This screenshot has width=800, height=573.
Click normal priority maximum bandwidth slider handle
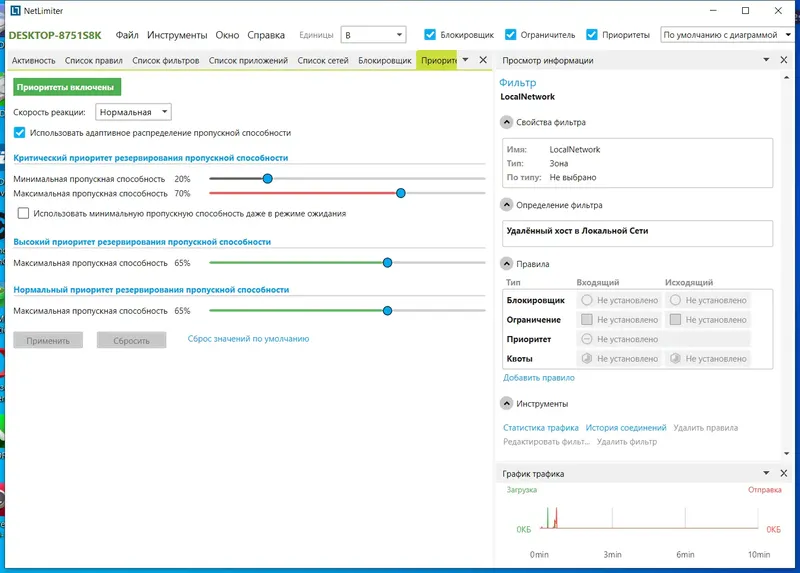[x=387, y=311]
